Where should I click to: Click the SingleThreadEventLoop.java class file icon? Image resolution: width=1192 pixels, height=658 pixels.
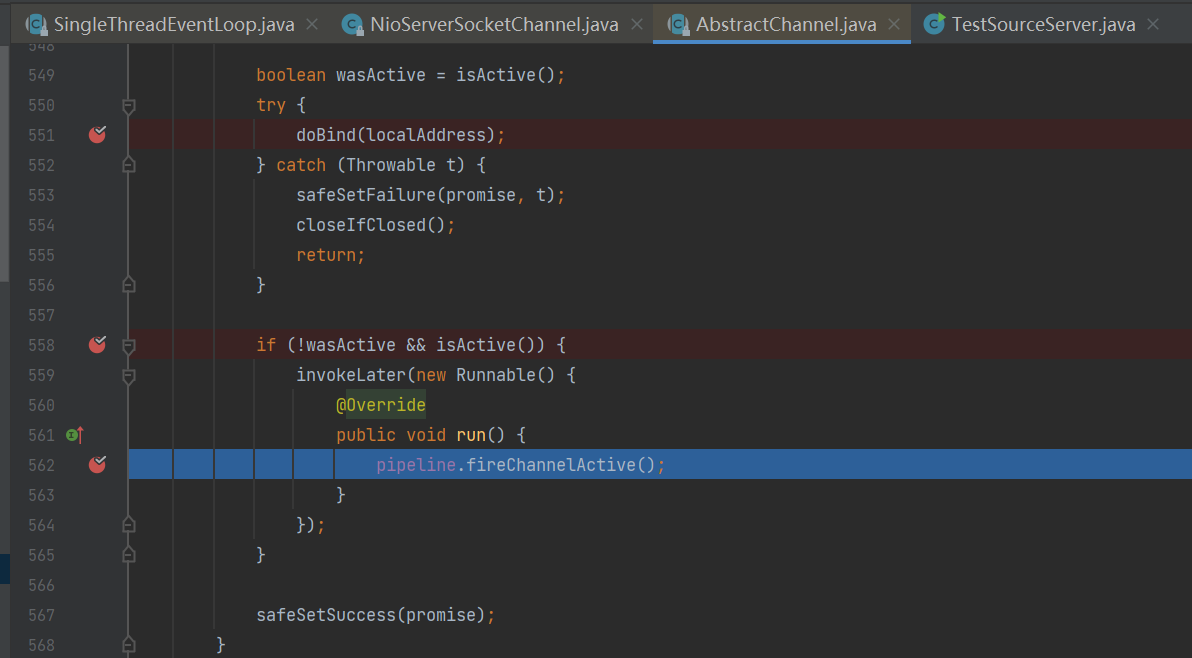[36, 24]
